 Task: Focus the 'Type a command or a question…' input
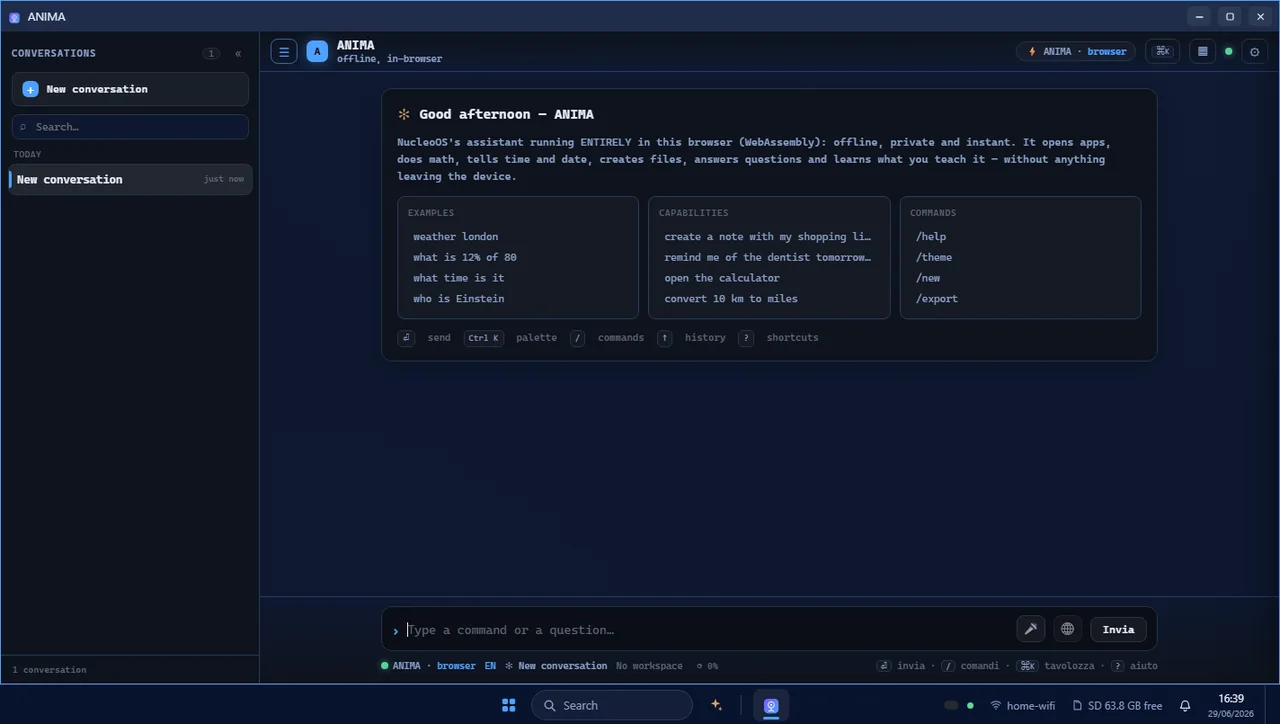click(706, 630)
